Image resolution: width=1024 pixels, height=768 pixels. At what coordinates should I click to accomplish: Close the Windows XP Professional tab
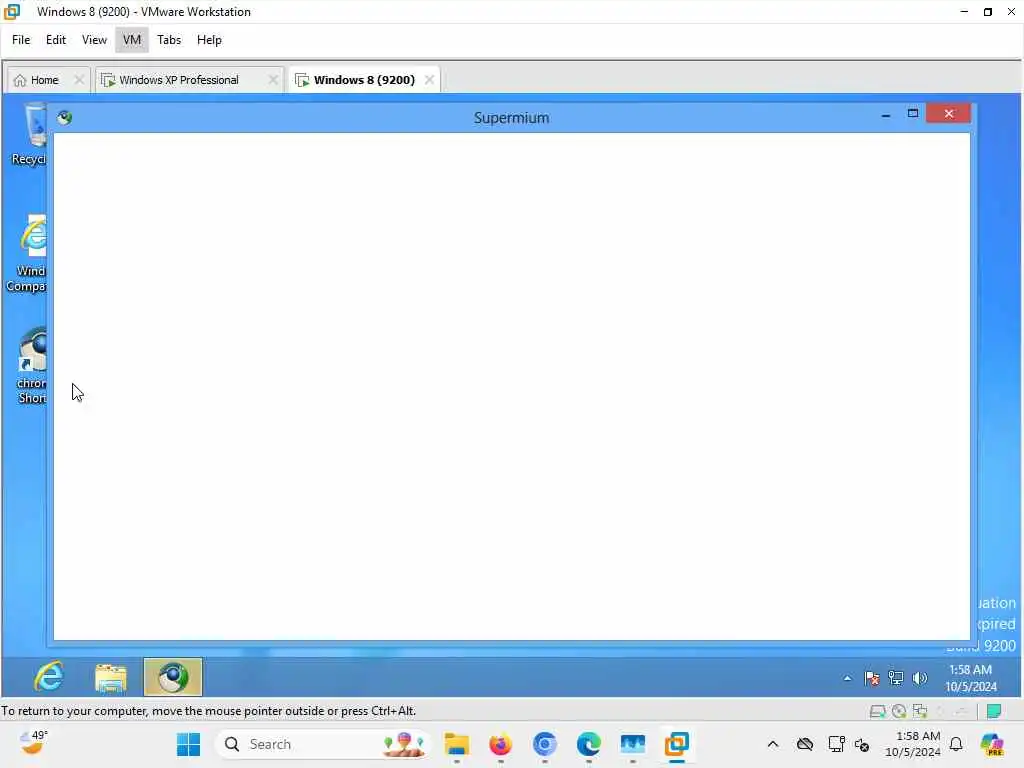(273, 80)
